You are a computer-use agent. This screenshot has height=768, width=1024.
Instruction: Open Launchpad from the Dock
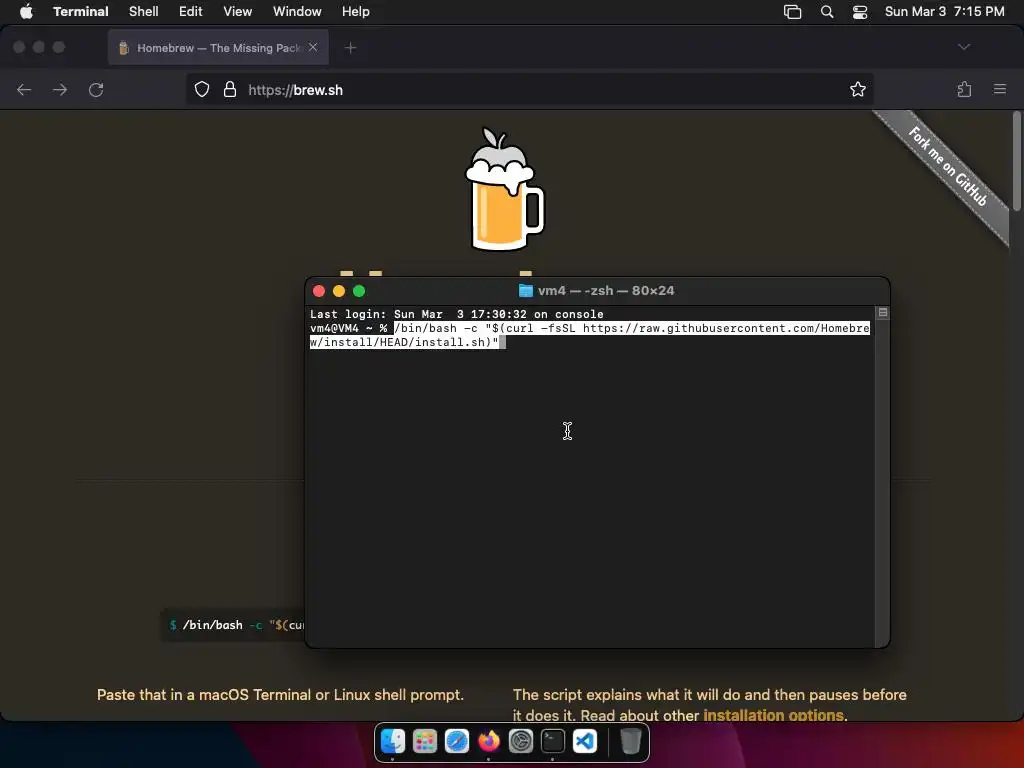click(424, 741)
